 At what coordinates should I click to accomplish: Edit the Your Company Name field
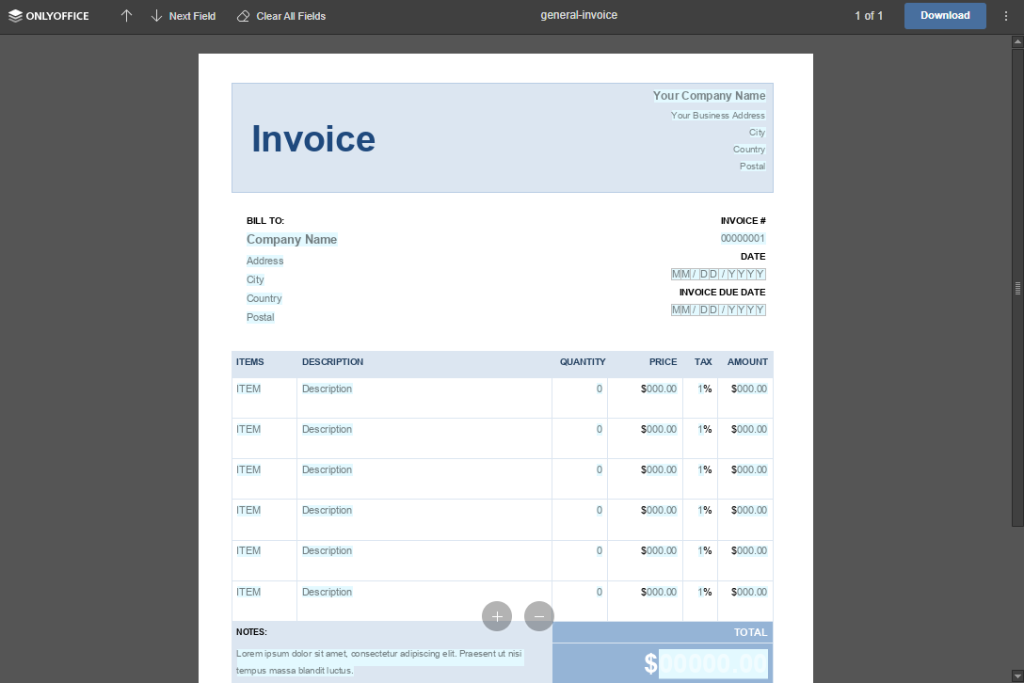pyautogui.click(x=709, y=95)
